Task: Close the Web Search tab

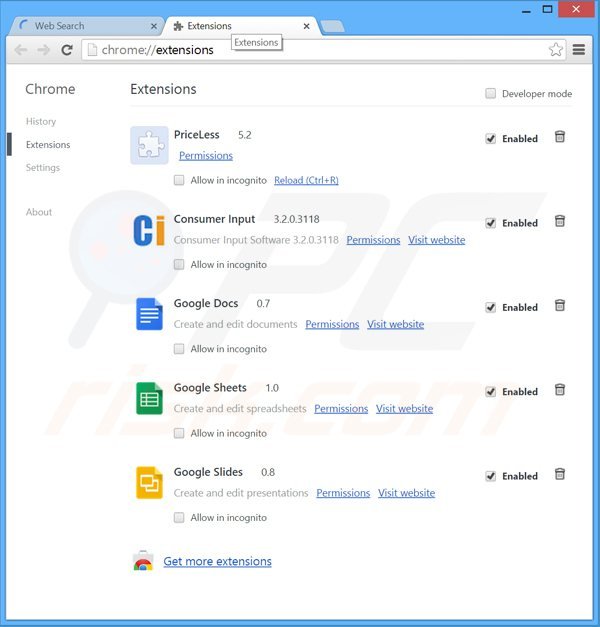Action: [154, 26]
